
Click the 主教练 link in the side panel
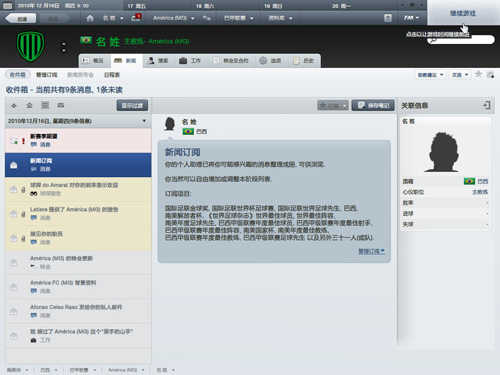coord(480,192)
